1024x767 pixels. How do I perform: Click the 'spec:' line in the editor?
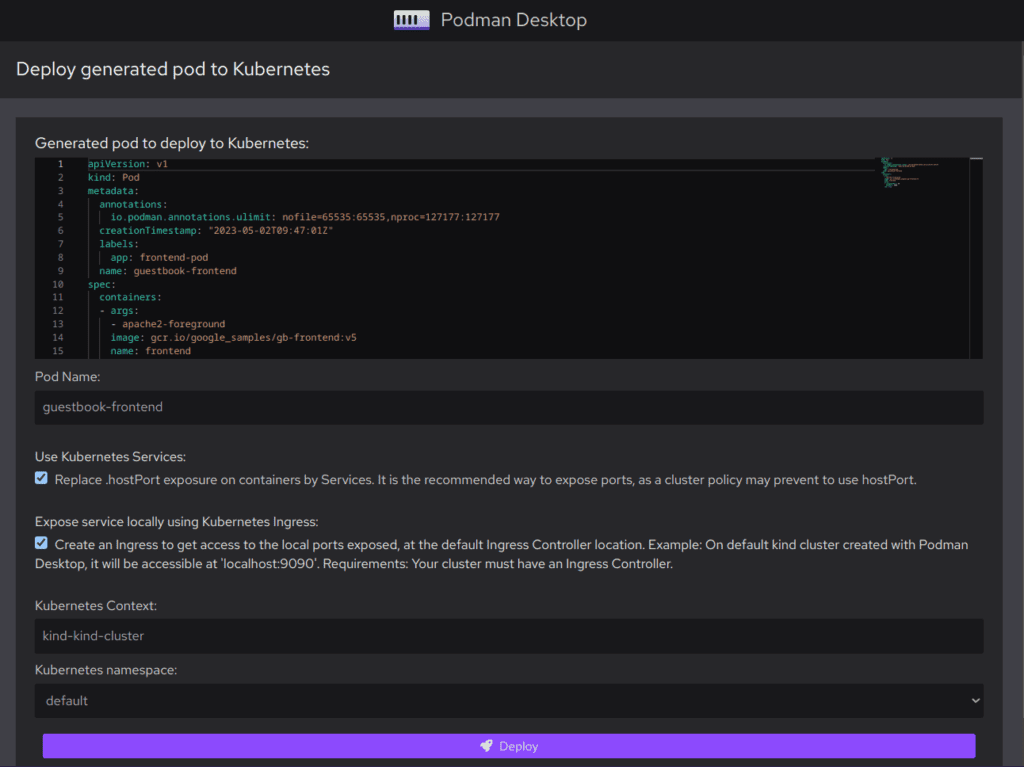pyautogui.click(x=101, y=284)
